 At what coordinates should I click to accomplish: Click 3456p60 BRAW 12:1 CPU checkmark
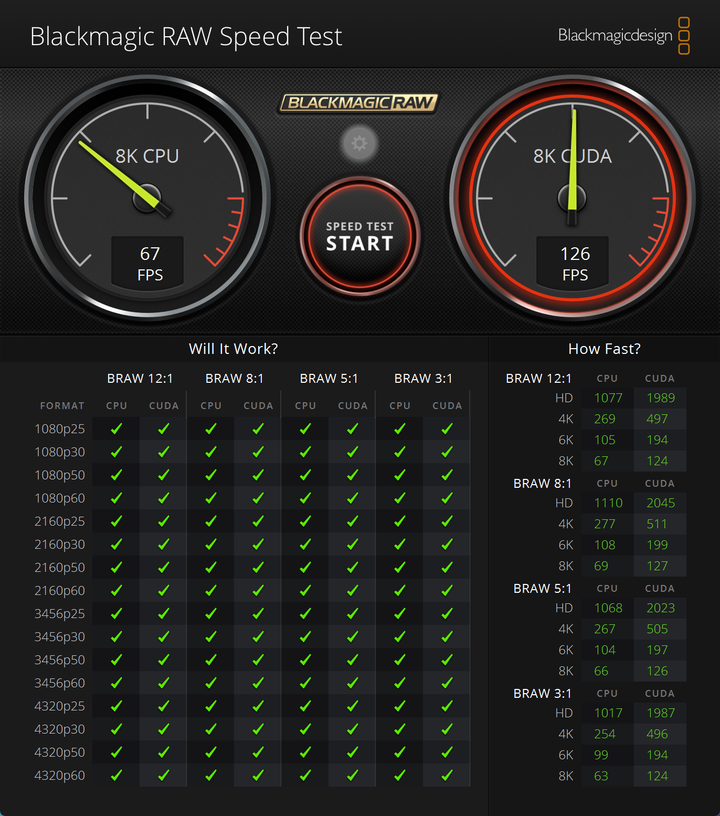tap(117, 683)
